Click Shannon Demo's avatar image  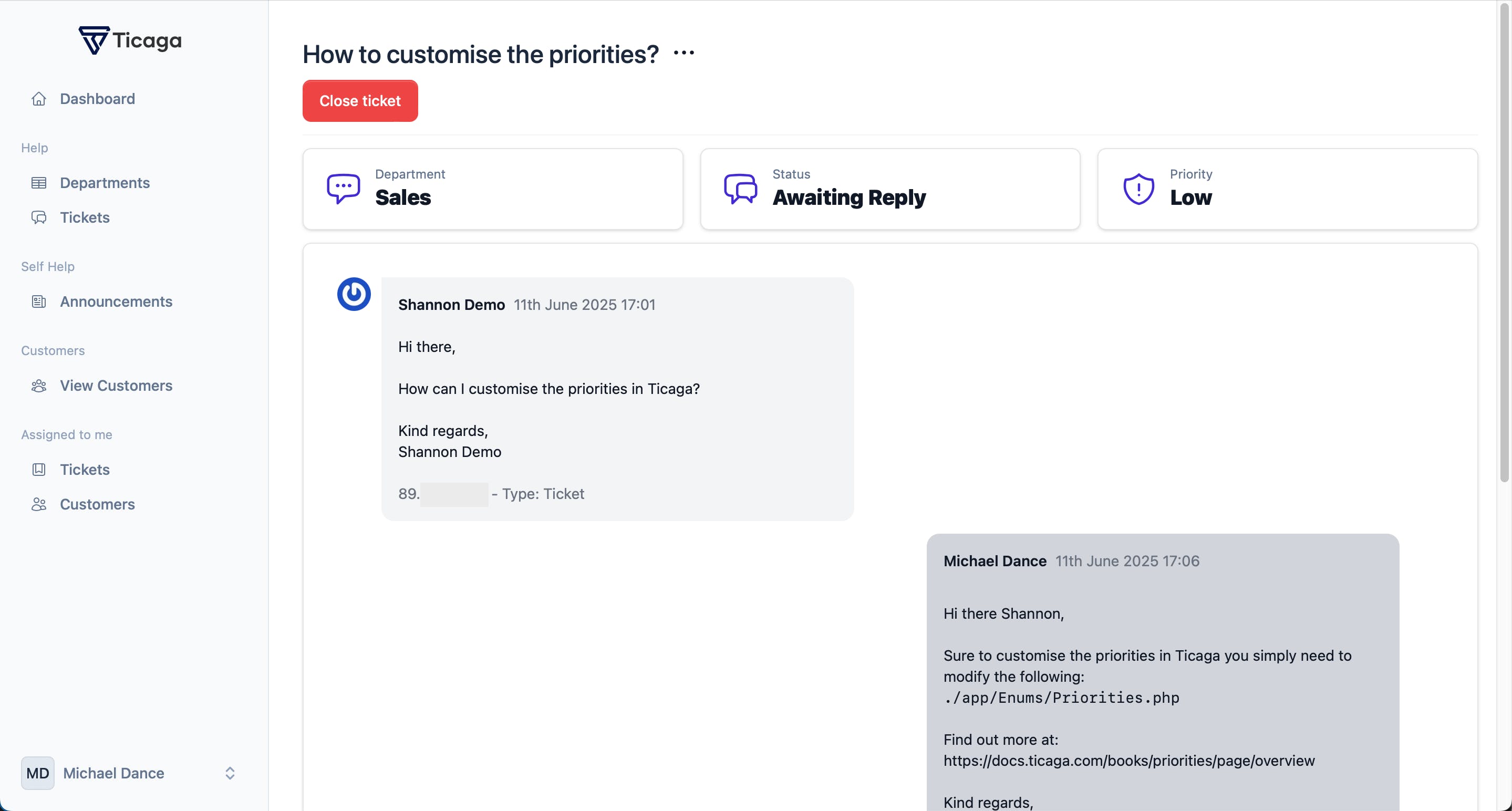pos(354,294)
